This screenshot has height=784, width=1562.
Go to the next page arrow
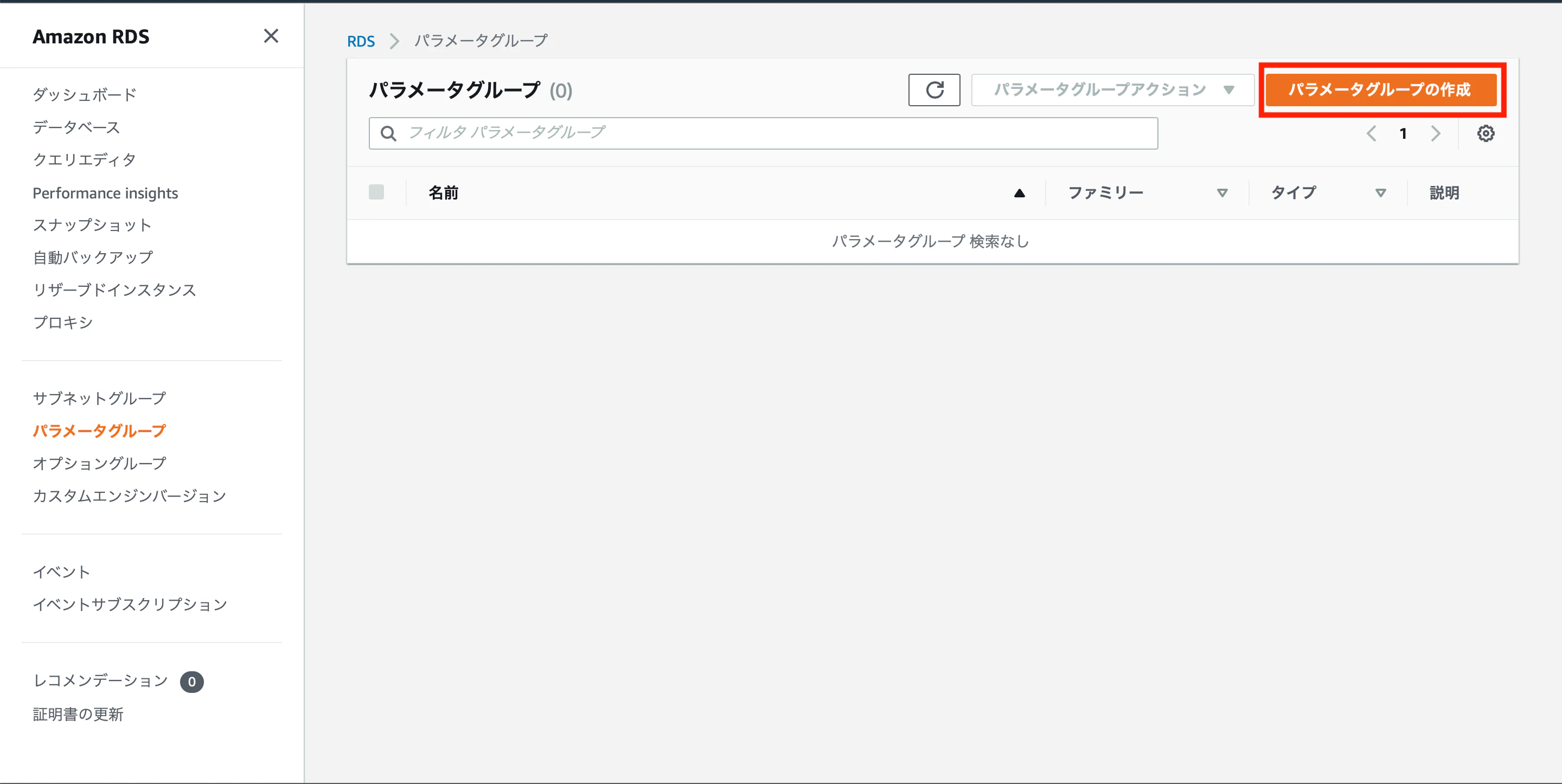1435,133
